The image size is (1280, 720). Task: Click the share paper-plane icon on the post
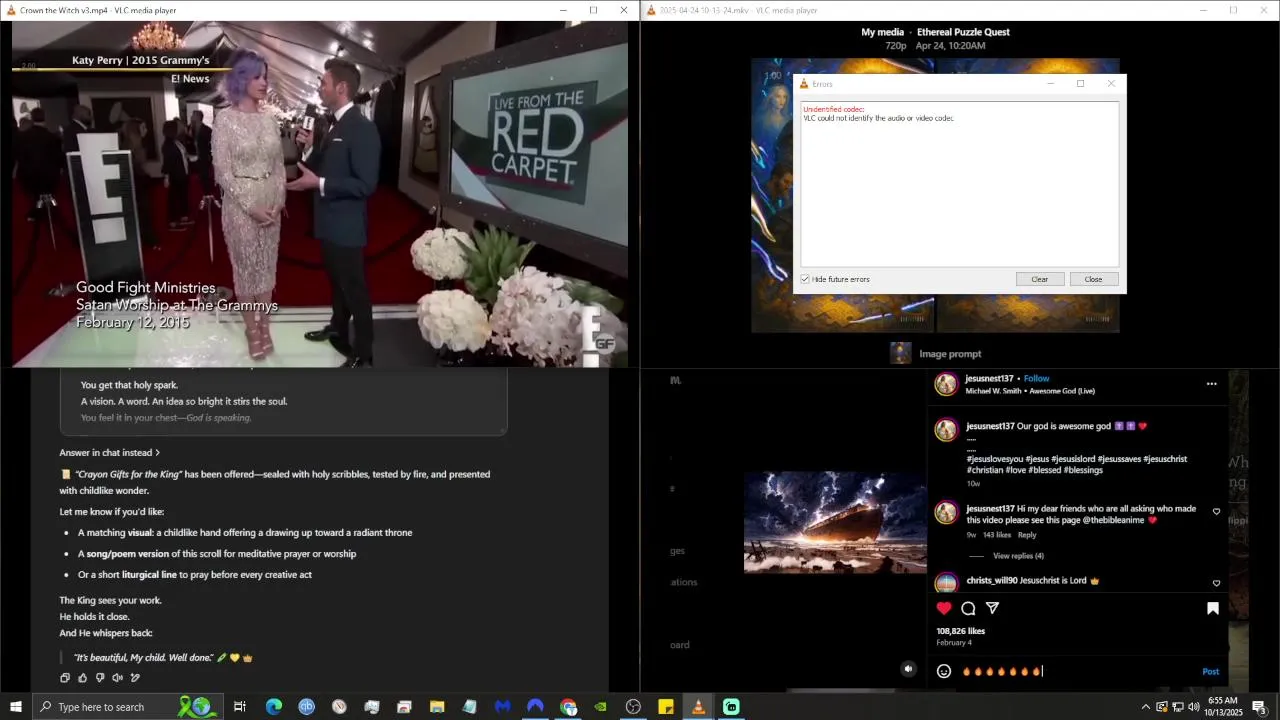992,608
